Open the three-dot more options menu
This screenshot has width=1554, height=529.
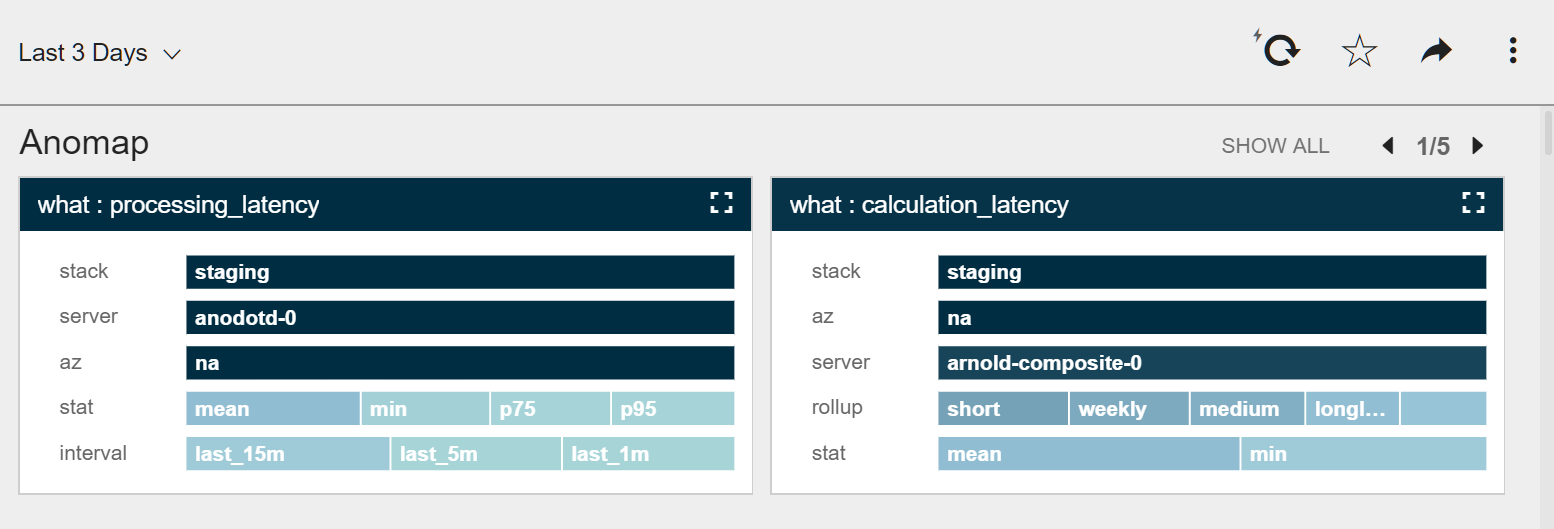point(1513,51)
